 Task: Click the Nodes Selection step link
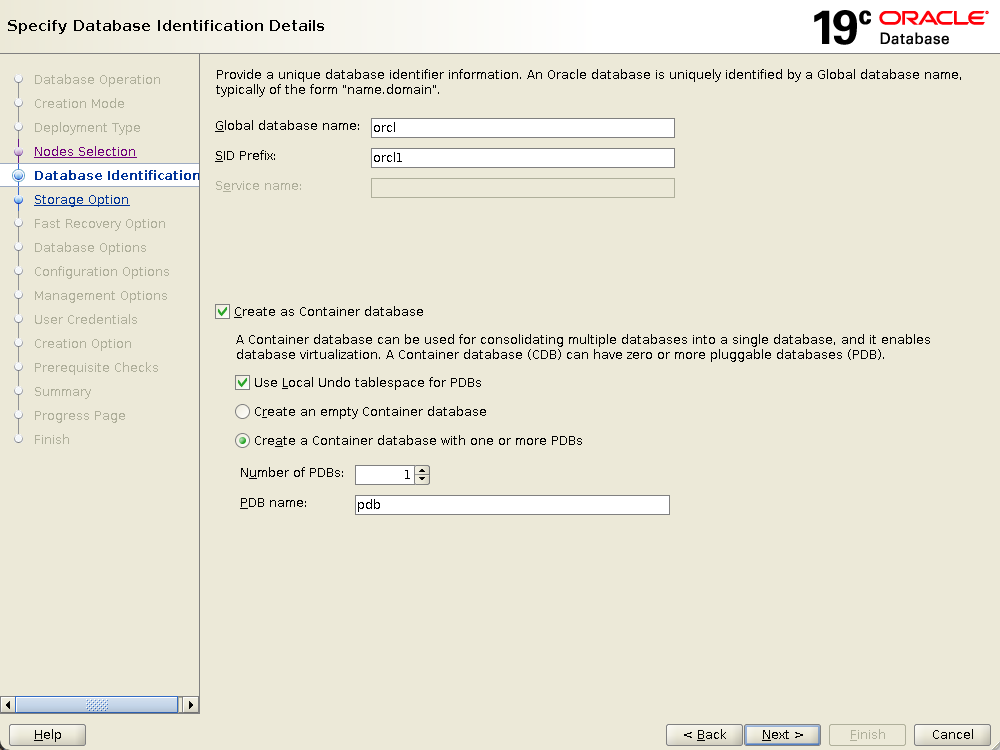pos(84,152)
